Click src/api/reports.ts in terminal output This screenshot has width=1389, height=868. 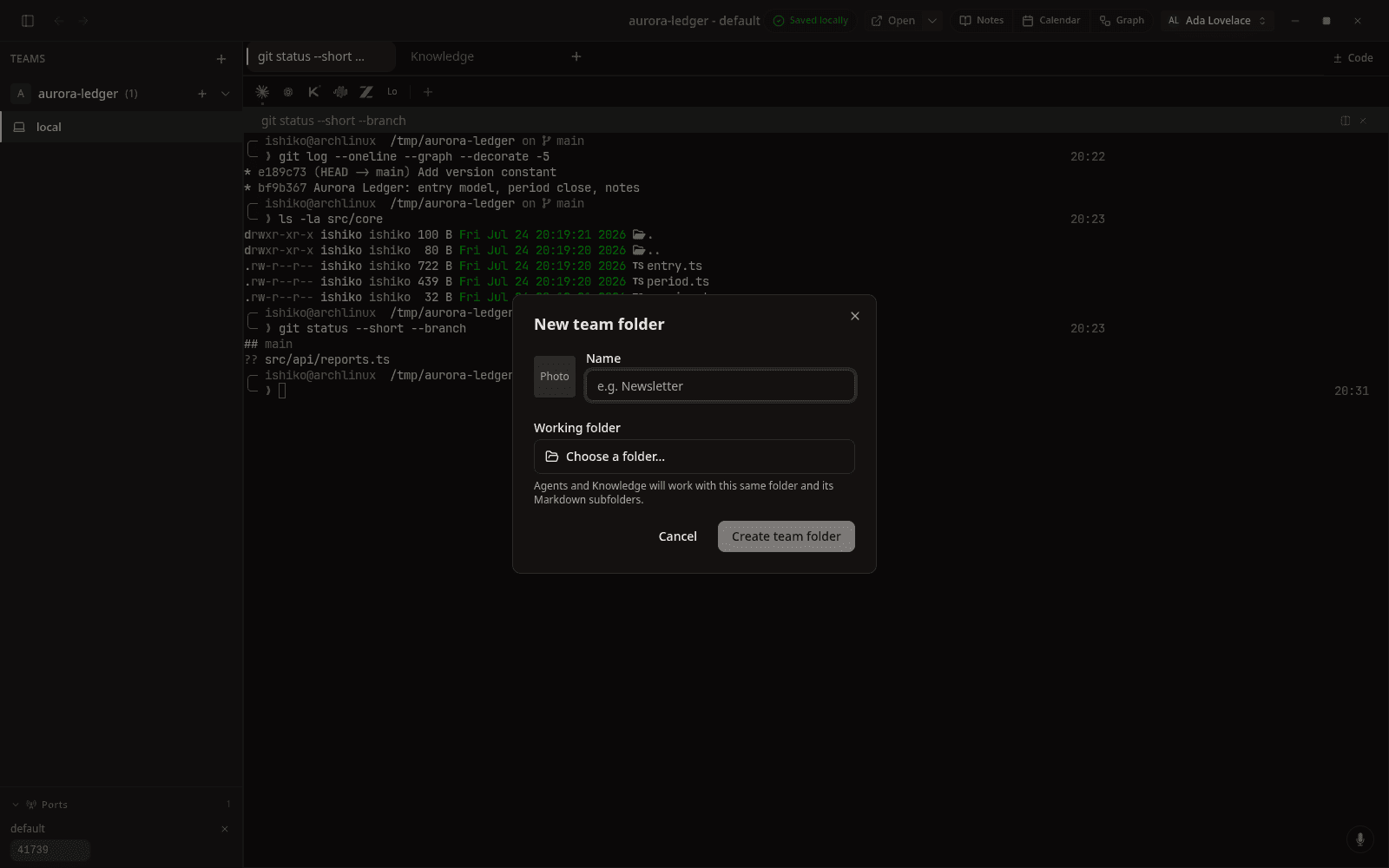pyautogui.click(x=327, y=360)
